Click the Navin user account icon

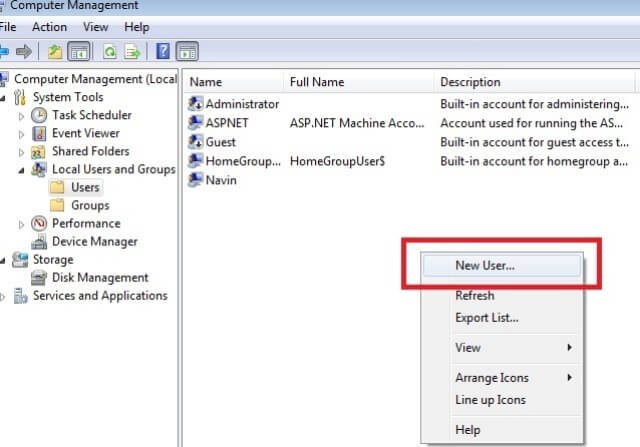point(195,180)
